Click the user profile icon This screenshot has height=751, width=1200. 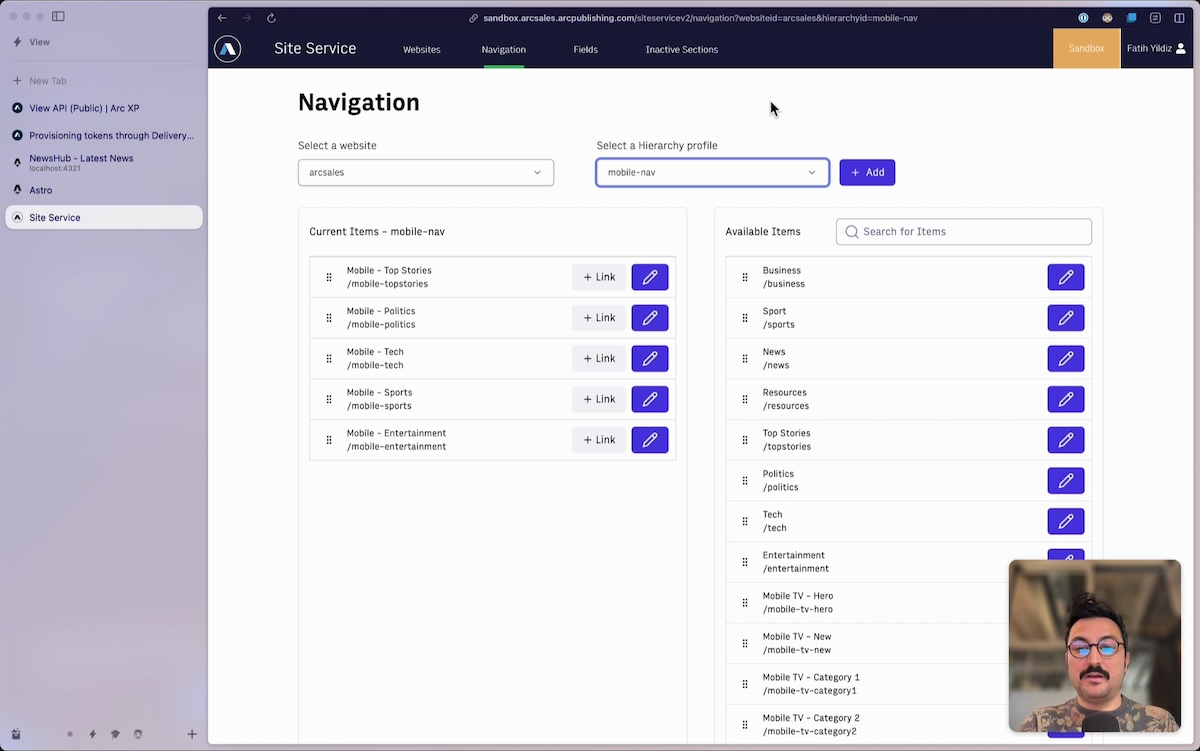click(1181, 48)
